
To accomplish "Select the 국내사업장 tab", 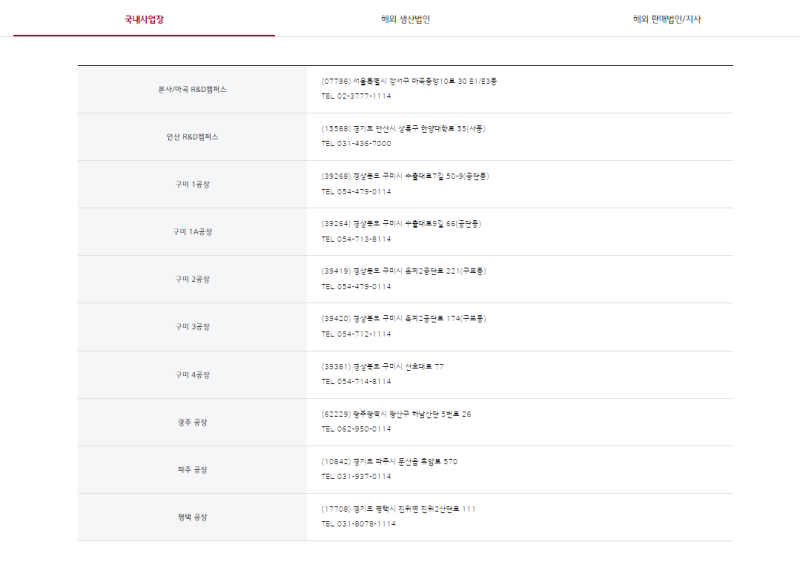I will click(144, 19).
